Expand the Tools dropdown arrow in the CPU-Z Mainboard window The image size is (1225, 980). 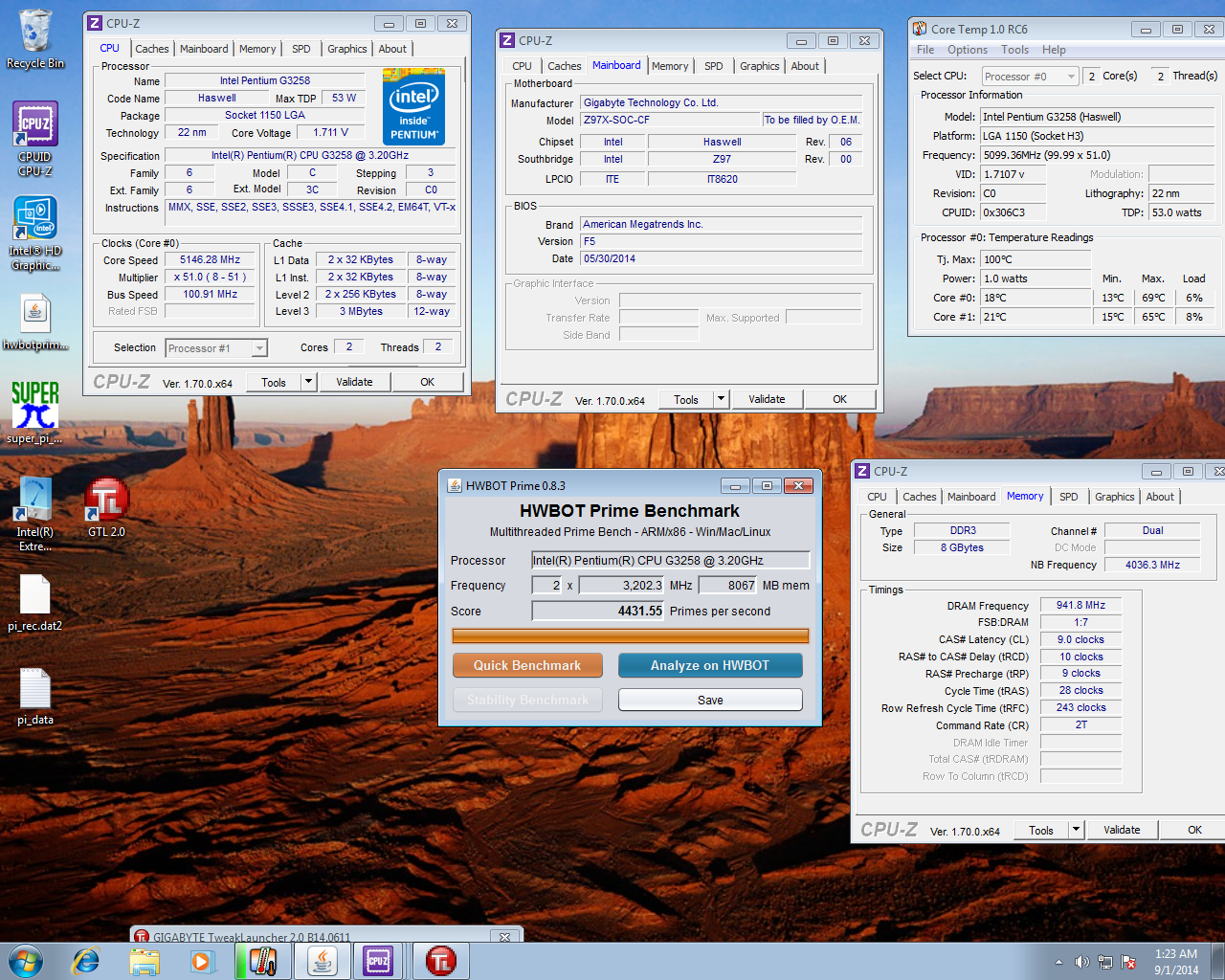[721, 399]
